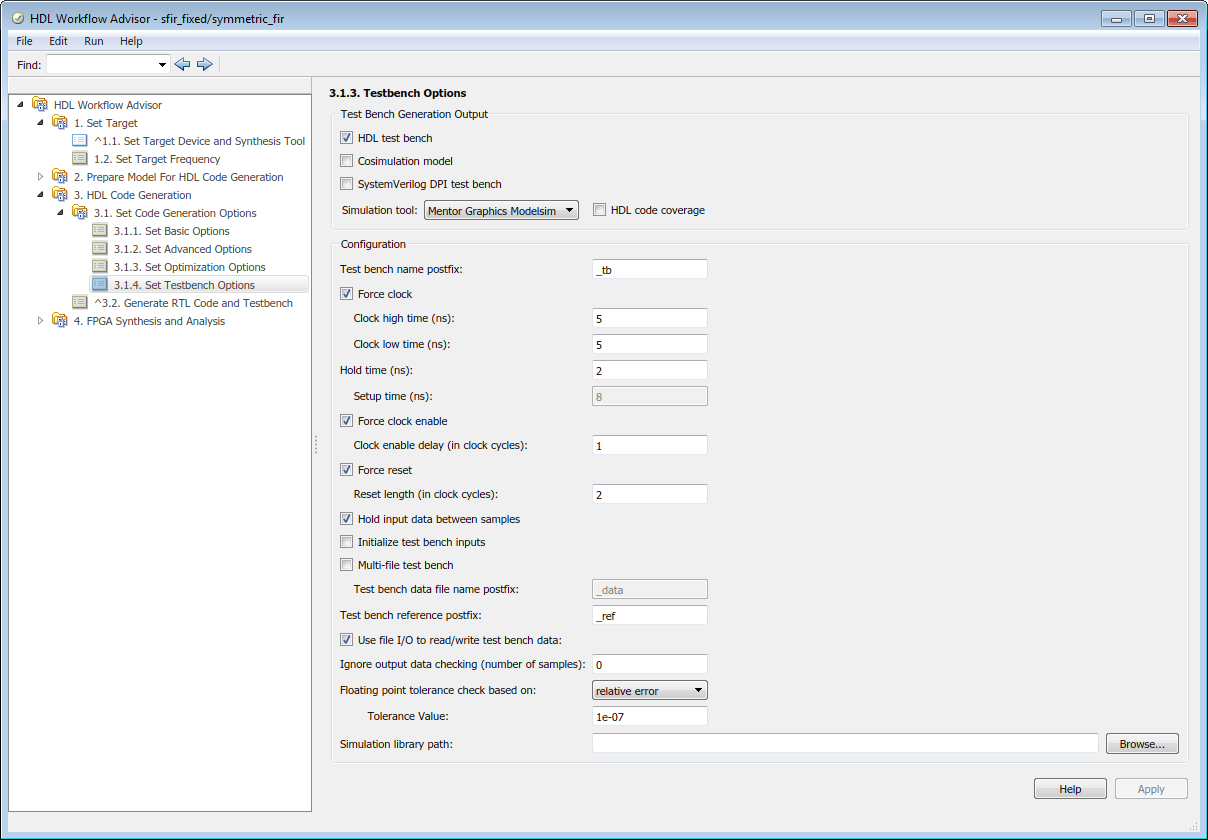The image size is (1208, 840).
Task: Click the Browse... button
Action: point(1142,744)
